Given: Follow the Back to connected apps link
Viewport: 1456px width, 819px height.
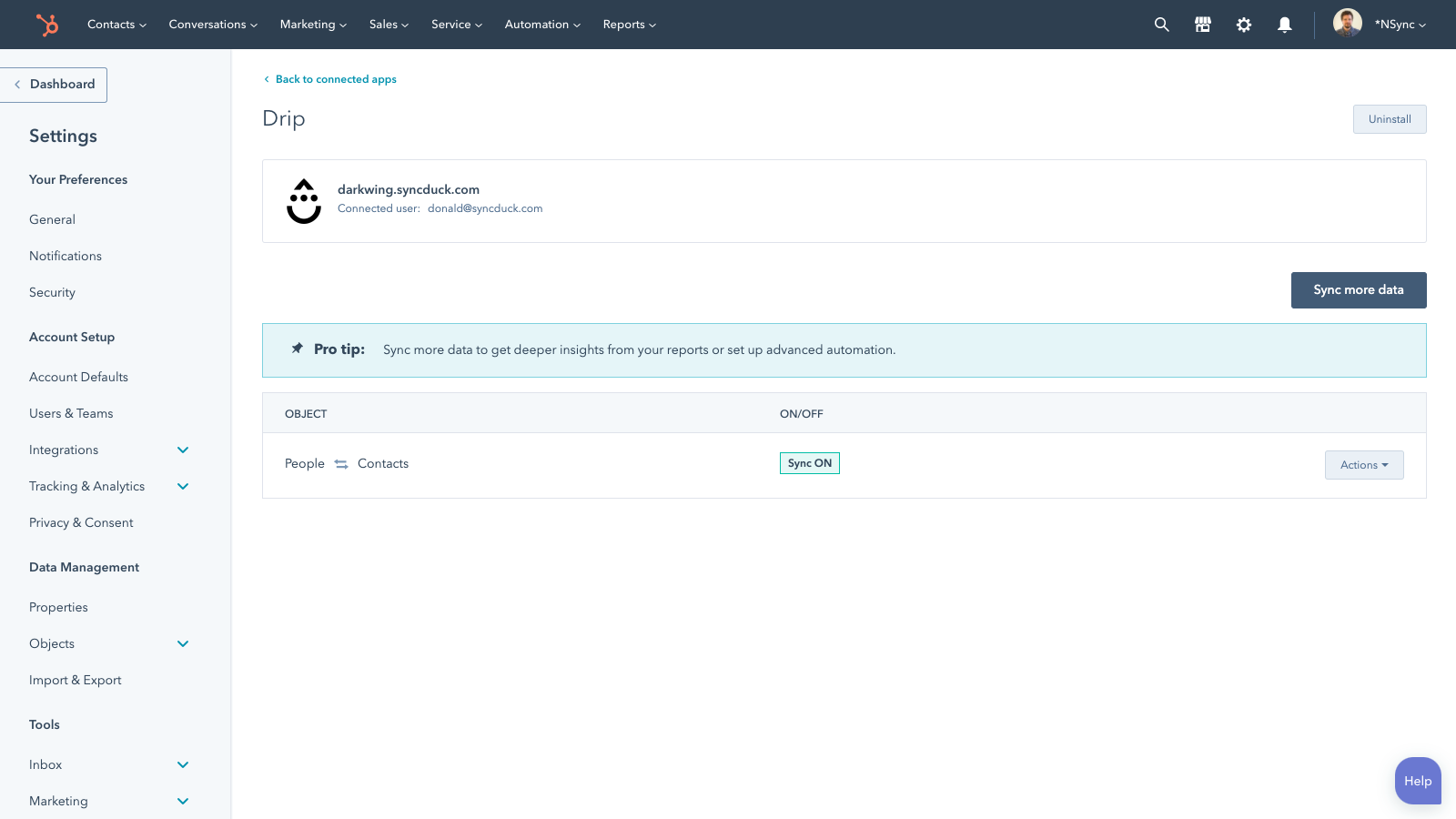Looking at the screenshot, I should tap(336, 79).
